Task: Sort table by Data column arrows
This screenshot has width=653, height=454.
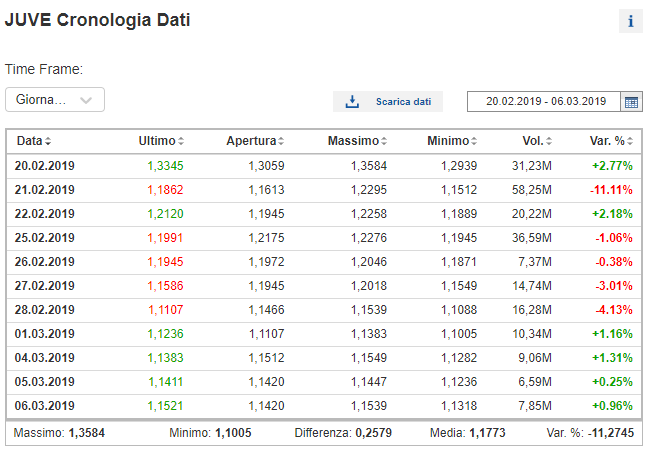Action: [48, 141]
